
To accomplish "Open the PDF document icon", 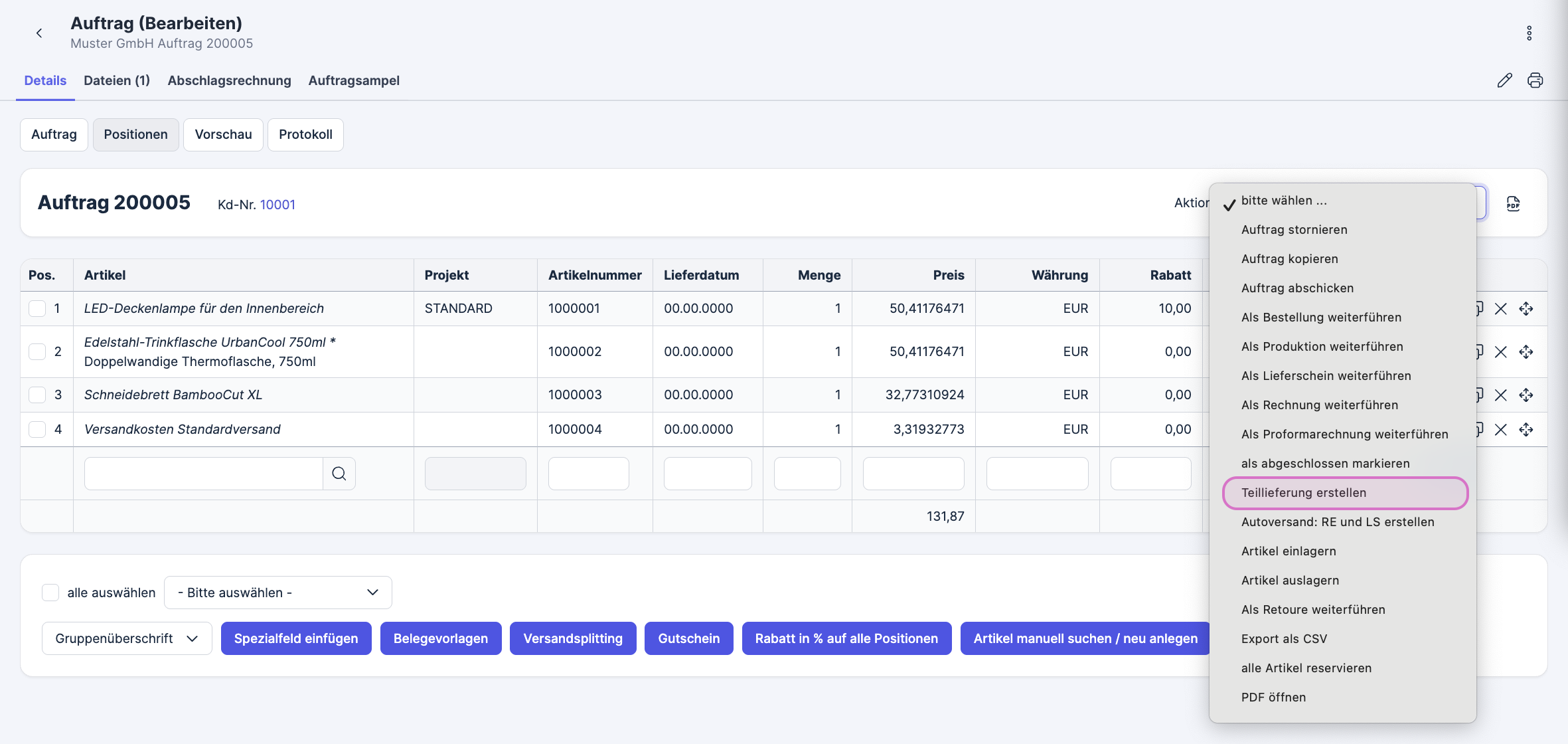I will (x=1513, y=204).
